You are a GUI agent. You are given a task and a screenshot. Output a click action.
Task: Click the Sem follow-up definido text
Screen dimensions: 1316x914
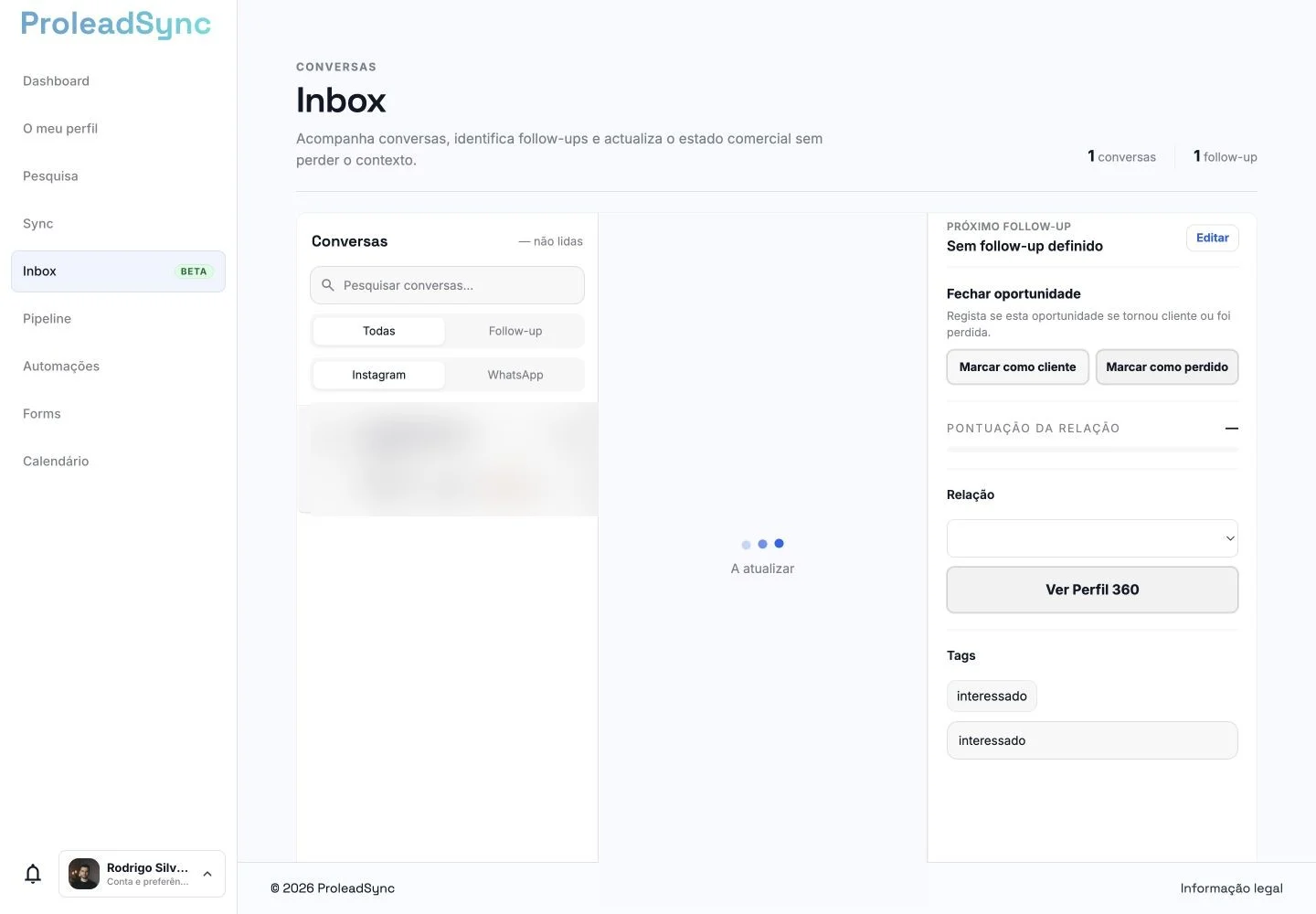(x=1024, y=246)
